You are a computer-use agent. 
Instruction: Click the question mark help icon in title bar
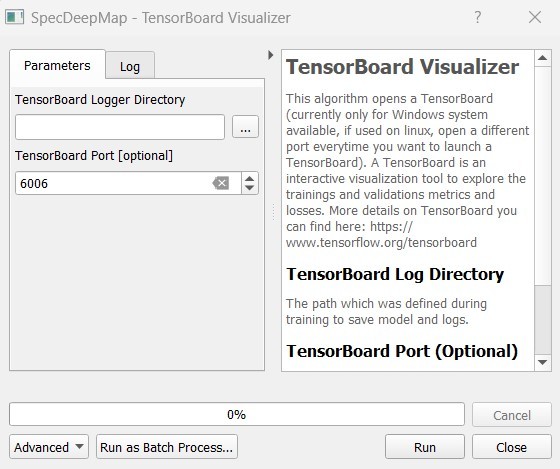click(478, 17)
